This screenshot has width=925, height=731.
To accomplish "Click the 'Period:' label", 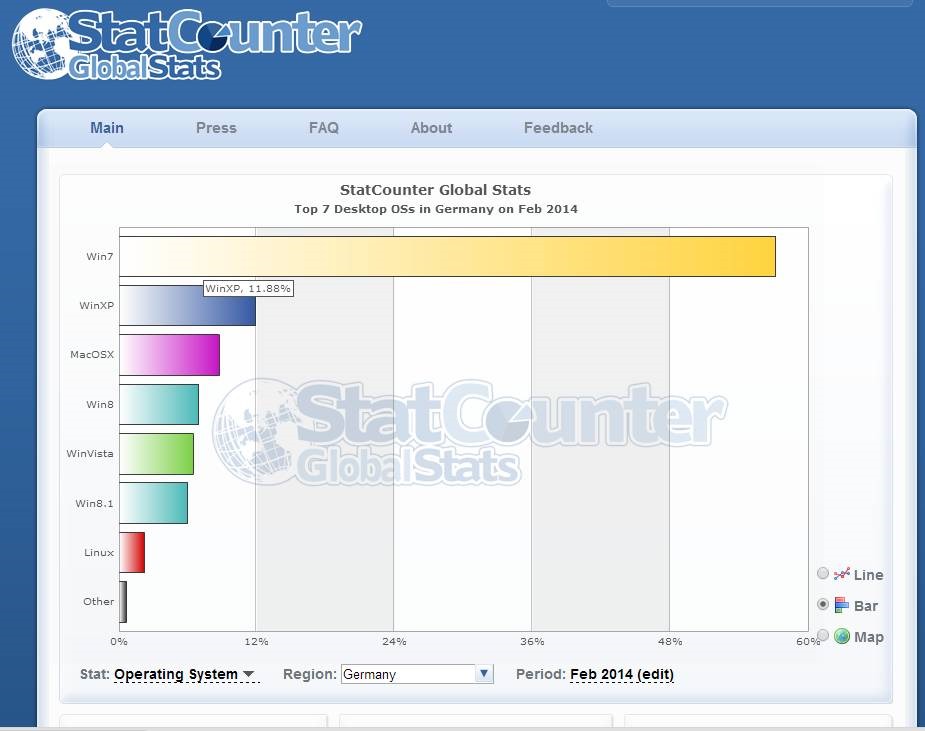I will (x=540, y=674).
